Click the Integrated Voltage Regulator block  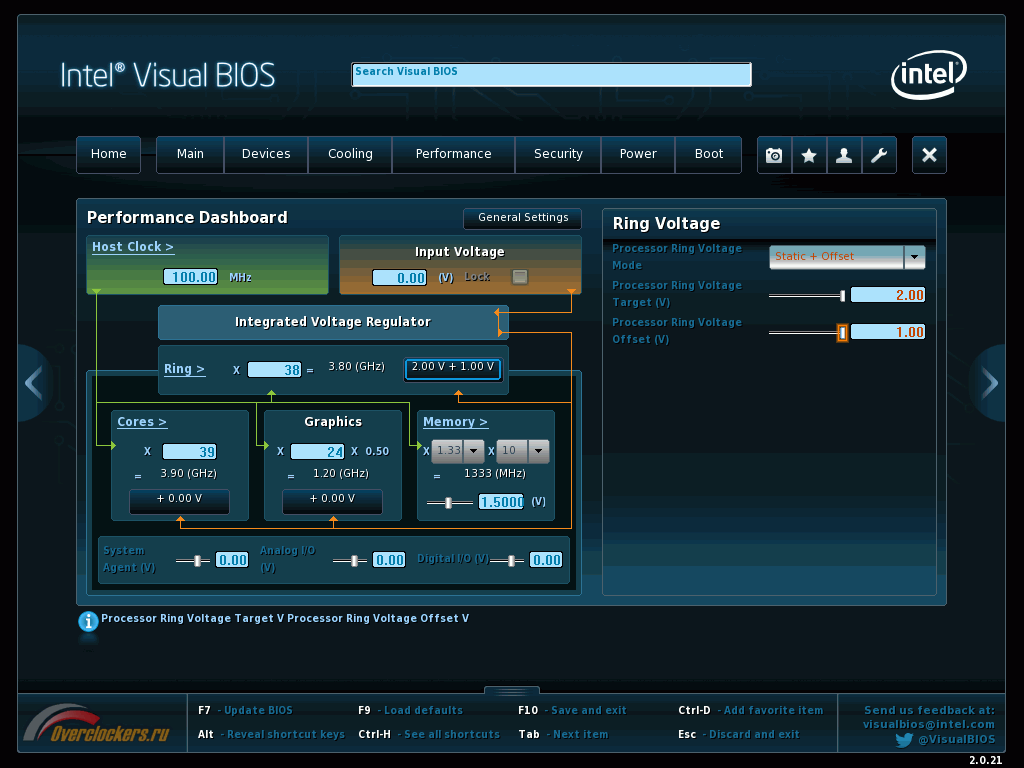[x=333, y=322]
